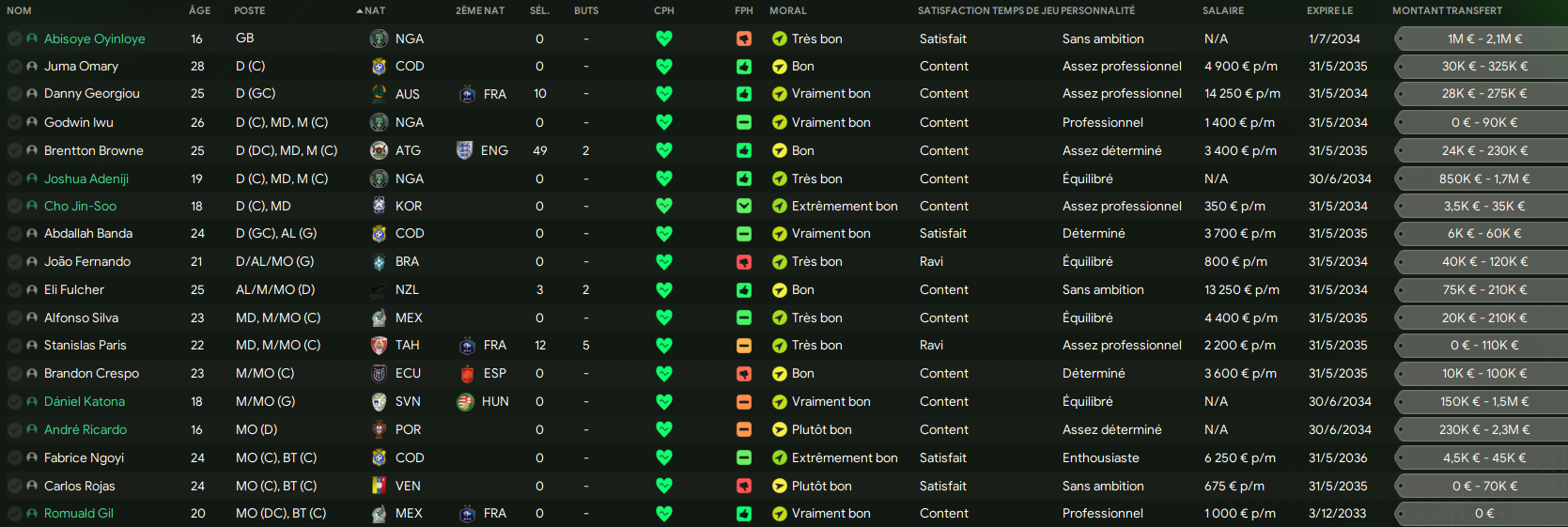Click the England badge in Brentton Browne's row
This screenshot has width=1568, height=527.
(x=464, y=150)
